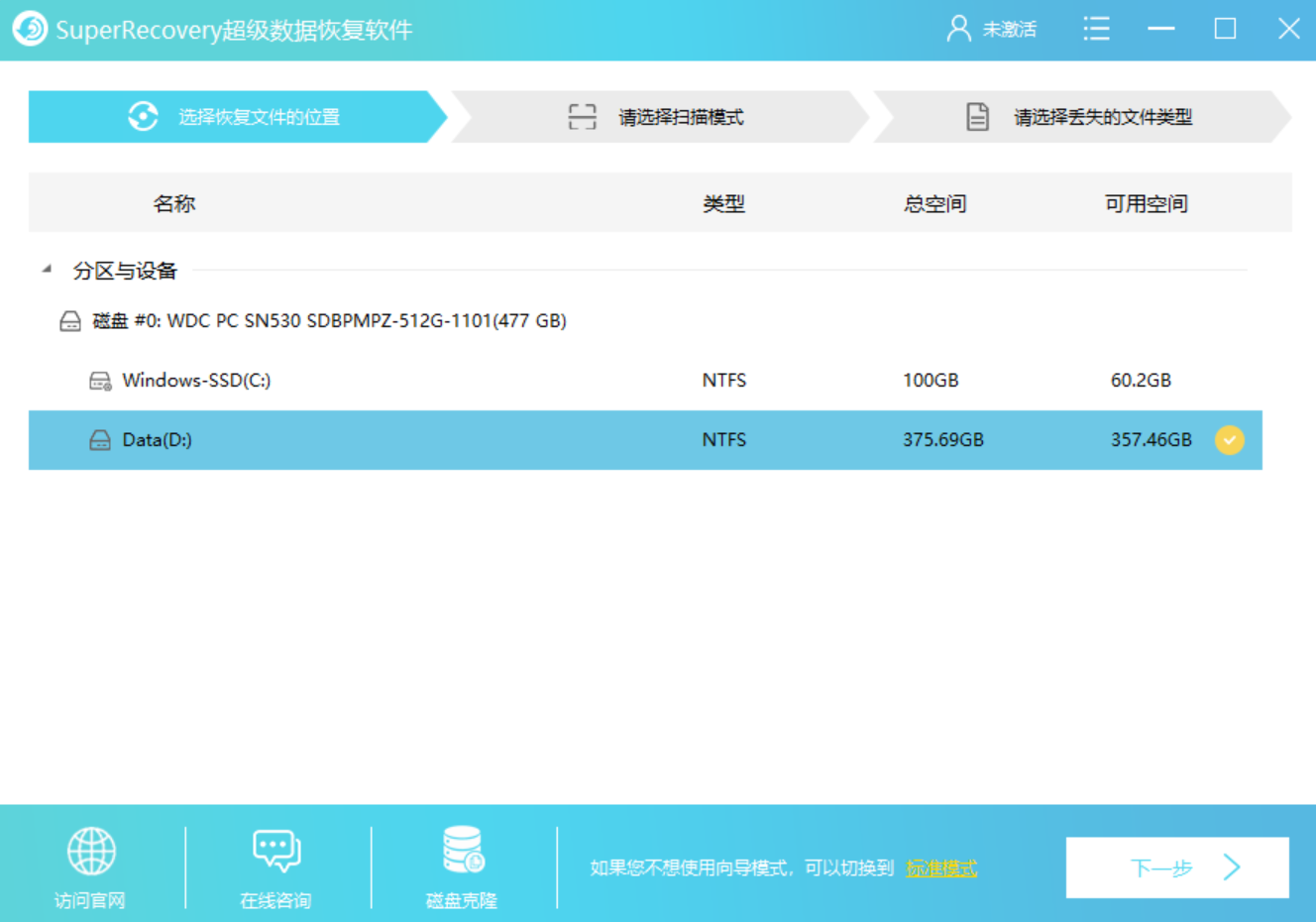Screen dimensions: 1316x922
Task: Switch to 标准模式 via the link
Action: point(941,868)
